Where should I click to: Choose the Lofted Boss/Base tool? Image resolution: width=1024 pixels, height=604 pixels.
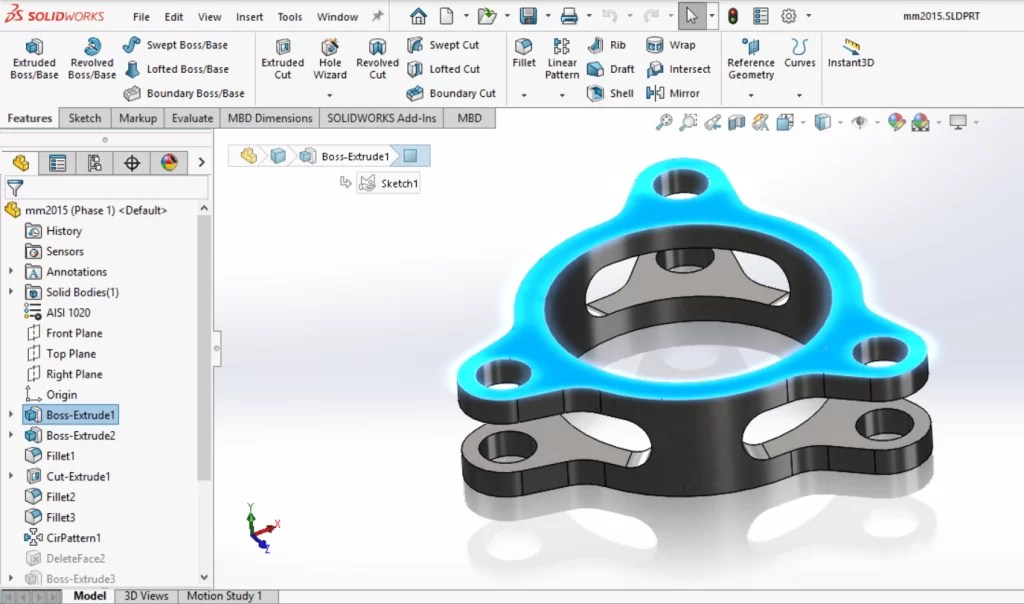[176, 69]
